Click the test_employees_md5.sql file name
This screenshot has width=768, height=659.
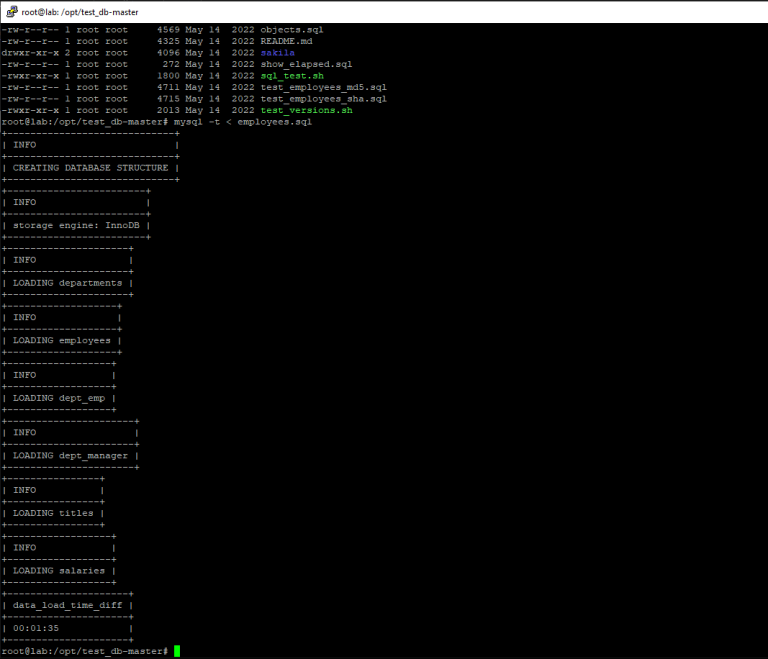[x=322, y=87]
